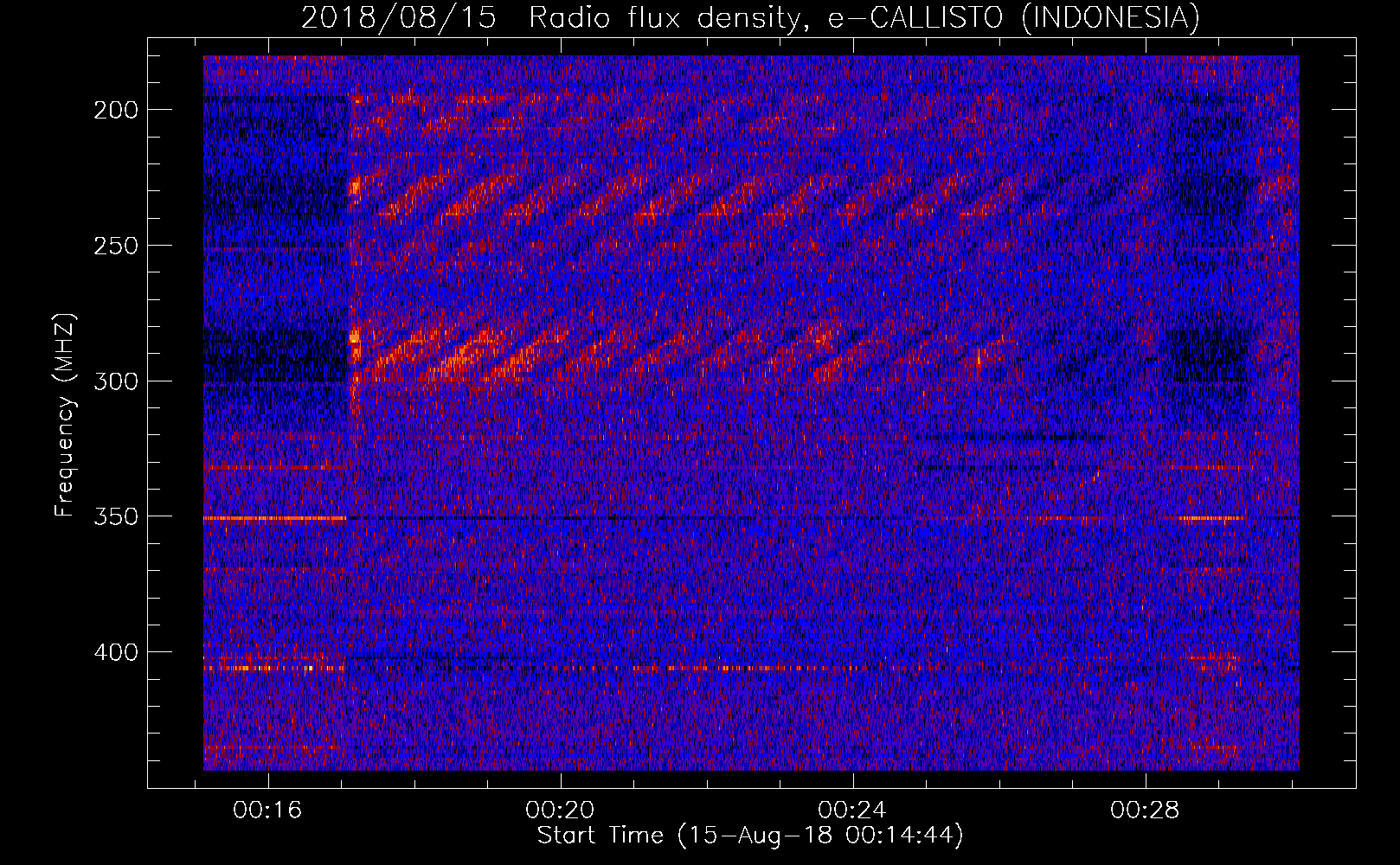Click the 250 frequency tick label
Image resolution: width=1400 pixels, height=865 pixels.
[116, 246]
